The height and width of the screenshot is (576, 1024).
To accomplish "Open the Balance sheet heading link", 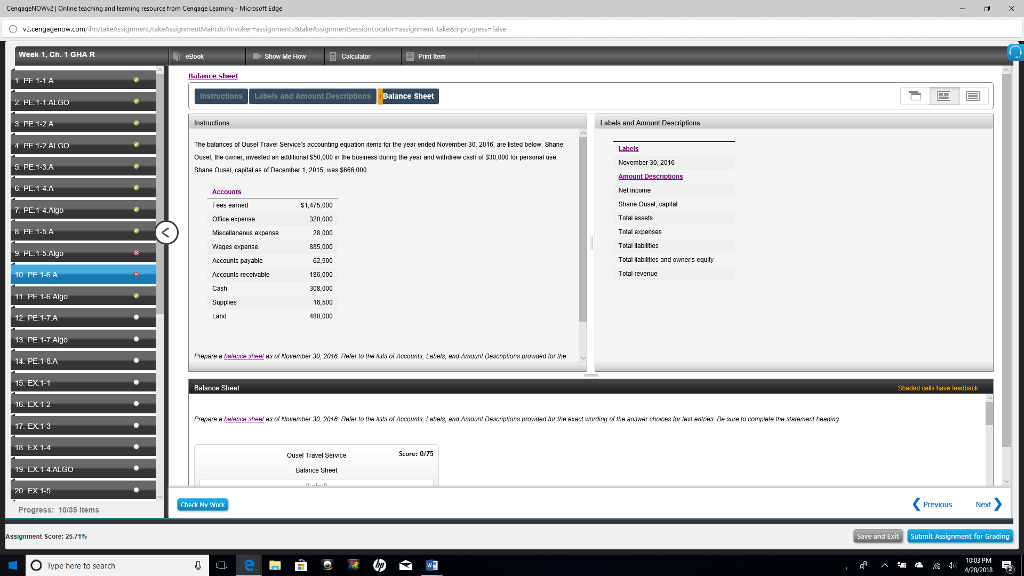I will [x=213, y=76].
